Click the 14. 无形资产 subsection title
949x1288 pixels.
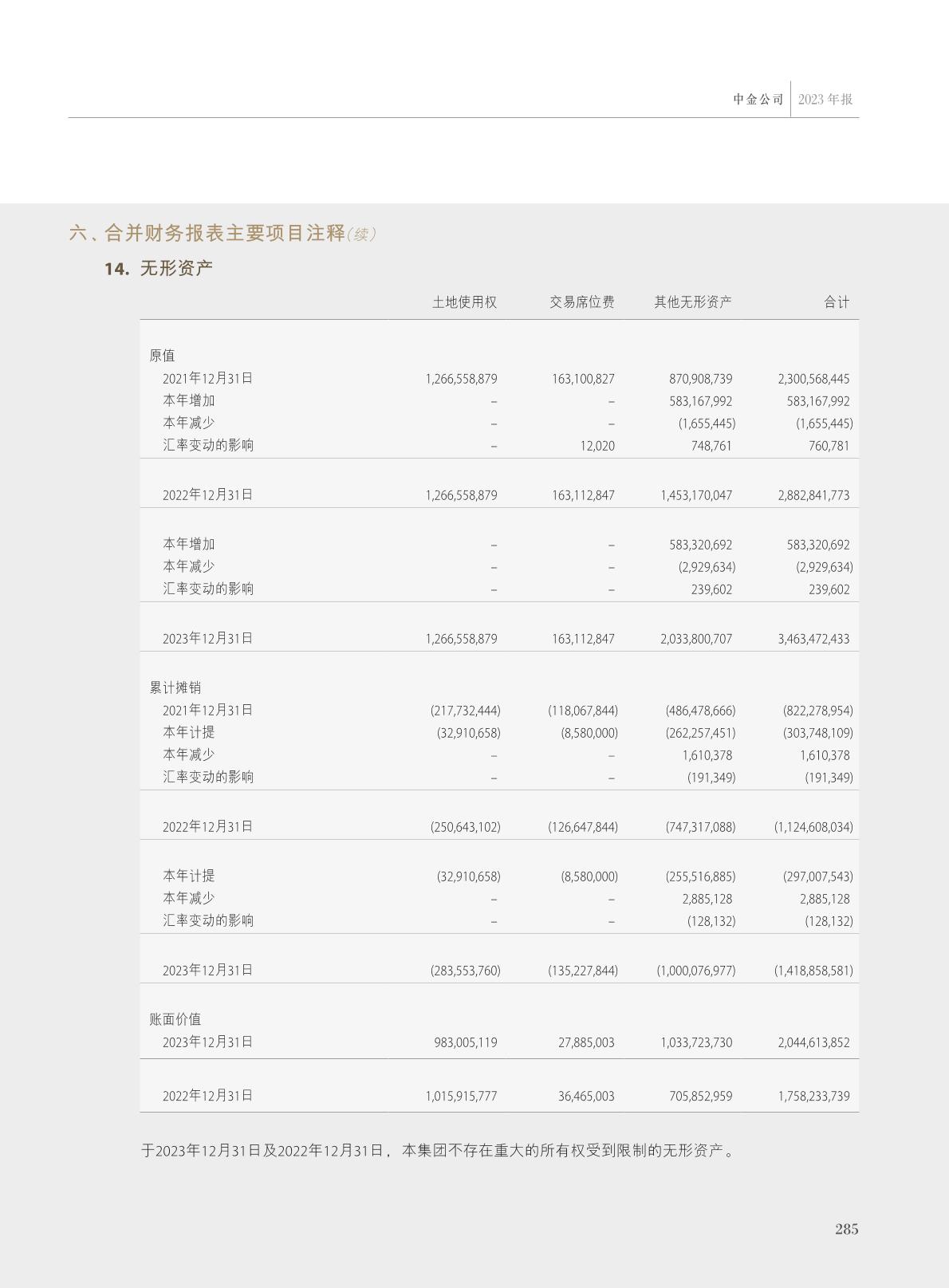pos(159,269)
